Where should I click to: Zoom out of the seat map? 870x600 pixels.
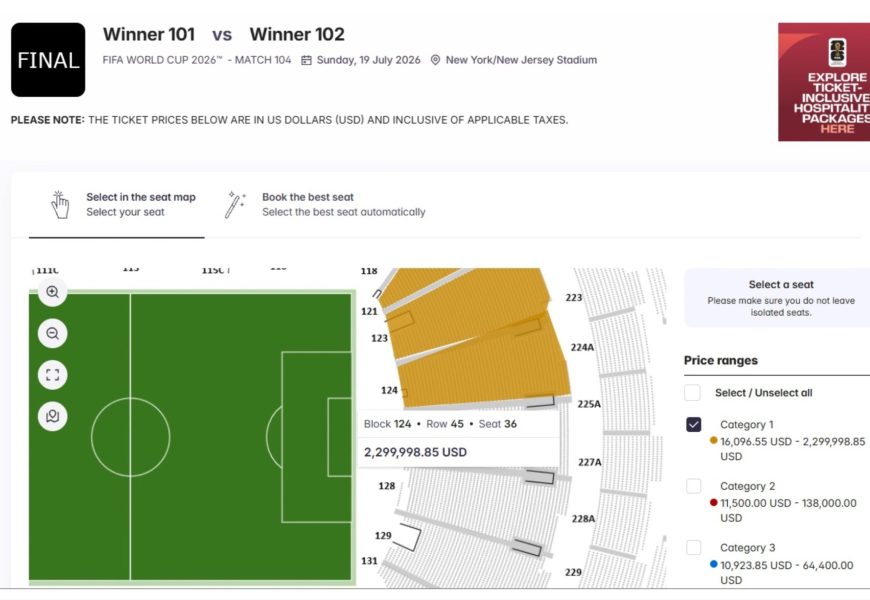(x=52, y=334)
